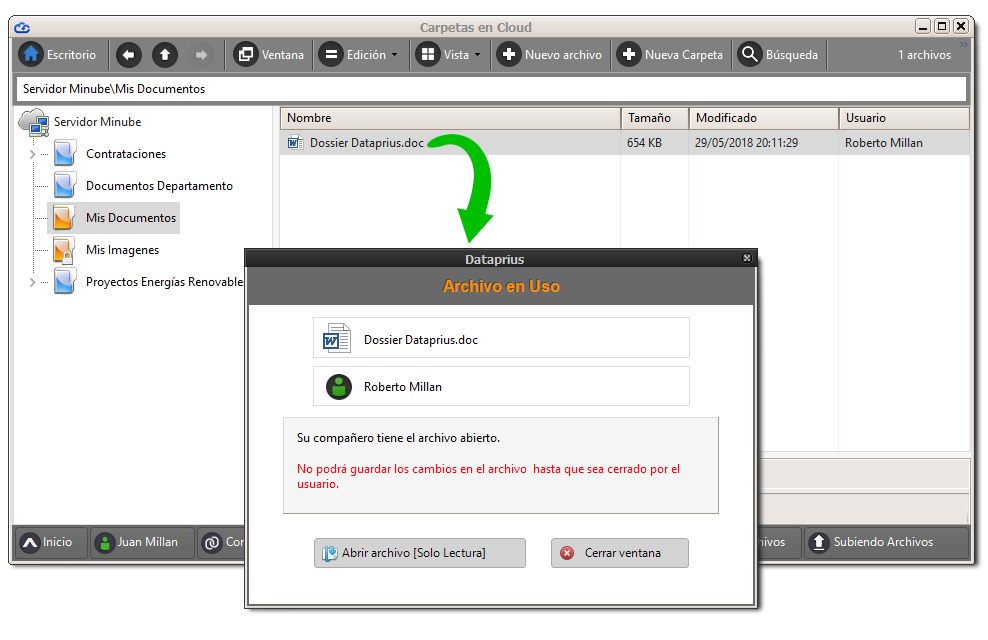Image resolution: width=988 pixels, height=640 pixels.
Task: Click the green user icon beside Roberto Millan
Action: [339, 387]
